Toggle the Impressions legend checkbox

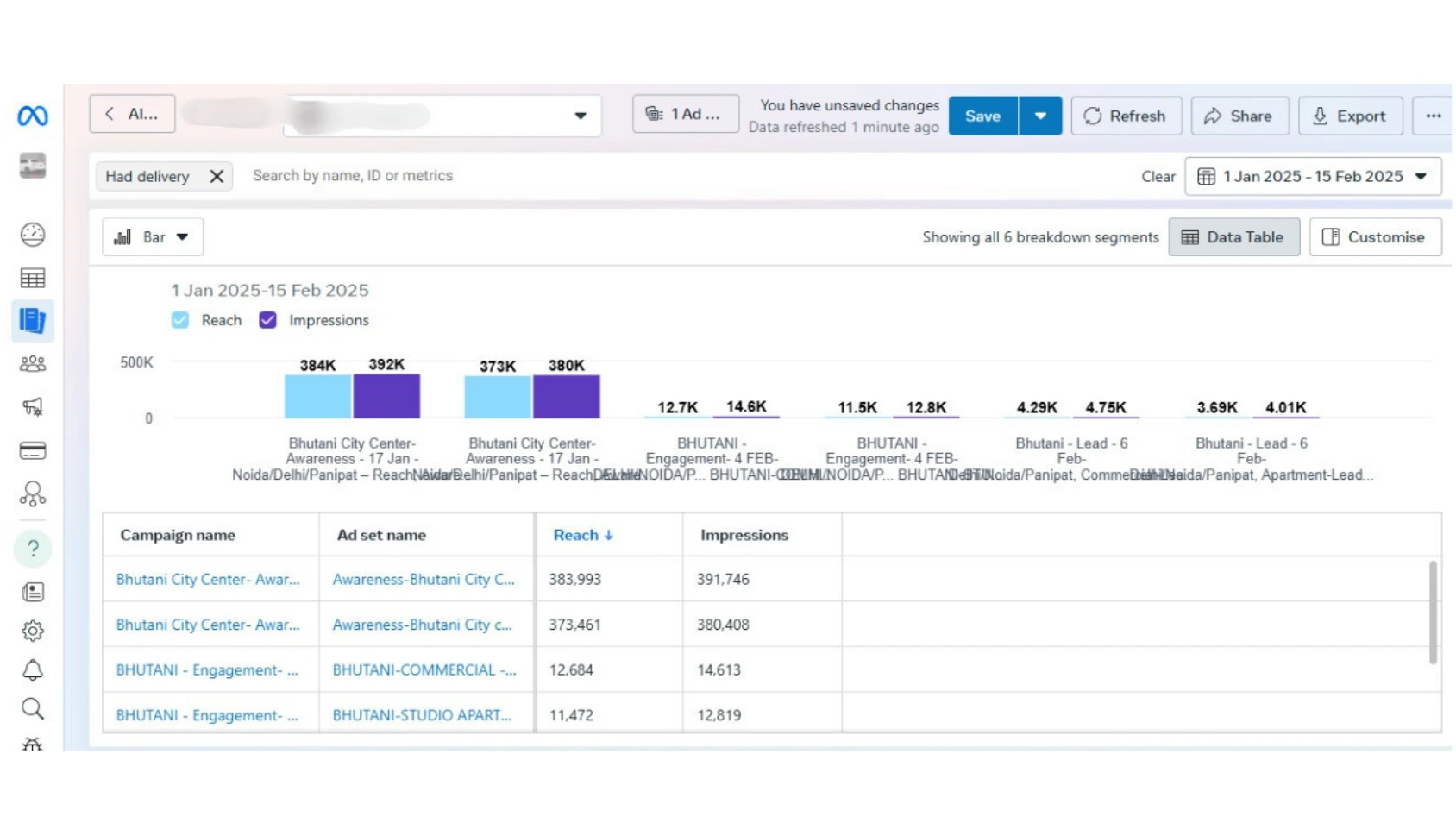tap(268, 320)
